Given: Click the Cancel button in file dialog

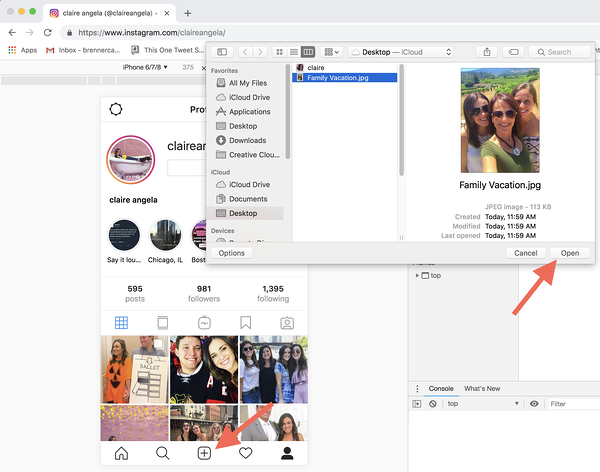Looking at the screenshot, I should coord(526,253).
